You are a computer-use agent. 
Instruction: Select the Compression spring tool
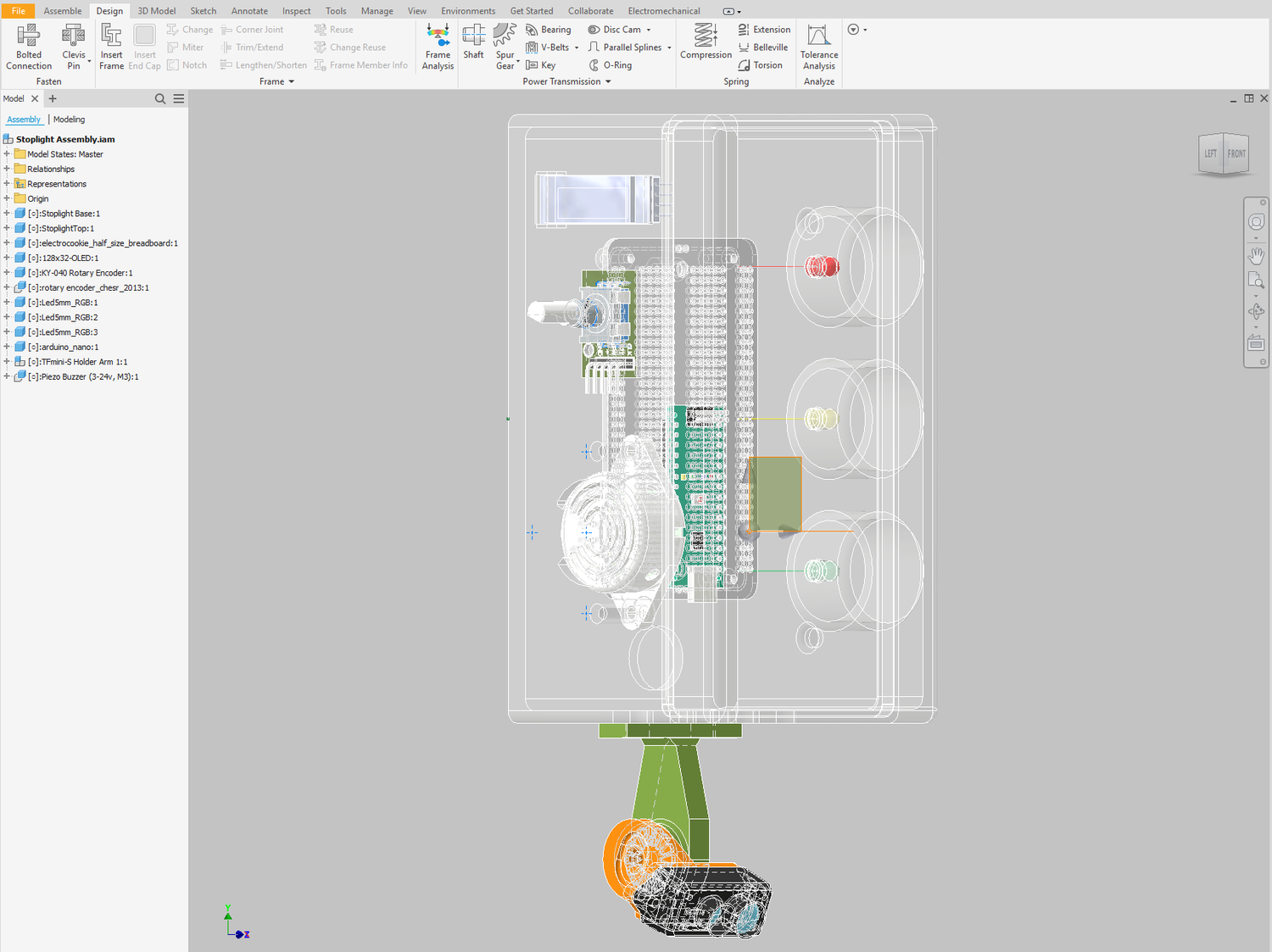click(x=706, y=42)
